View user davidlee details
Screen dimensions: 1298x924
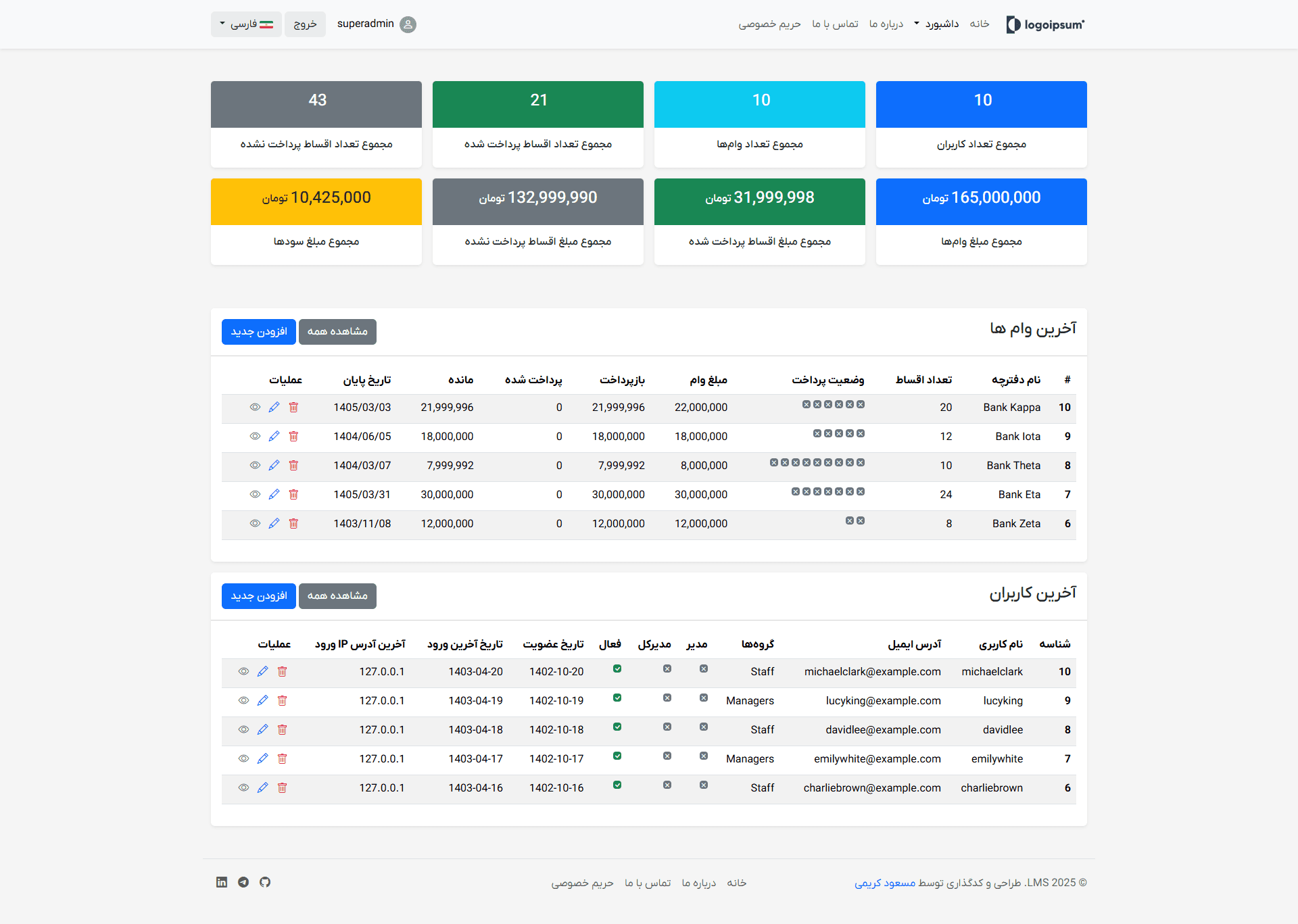coord(244,729)
